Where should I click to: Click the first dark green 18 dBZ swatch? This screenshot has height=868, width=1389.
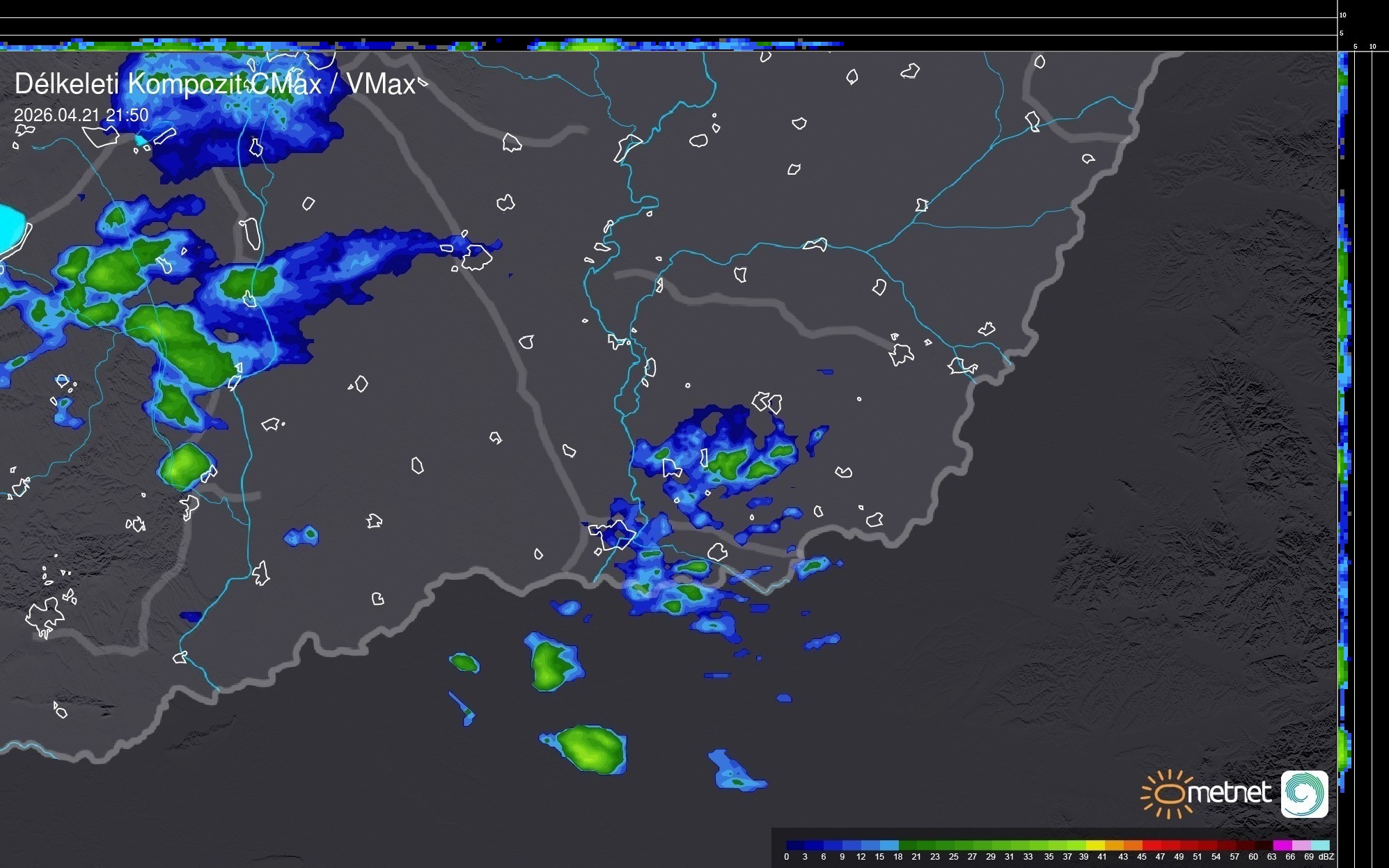coord(907,845)
